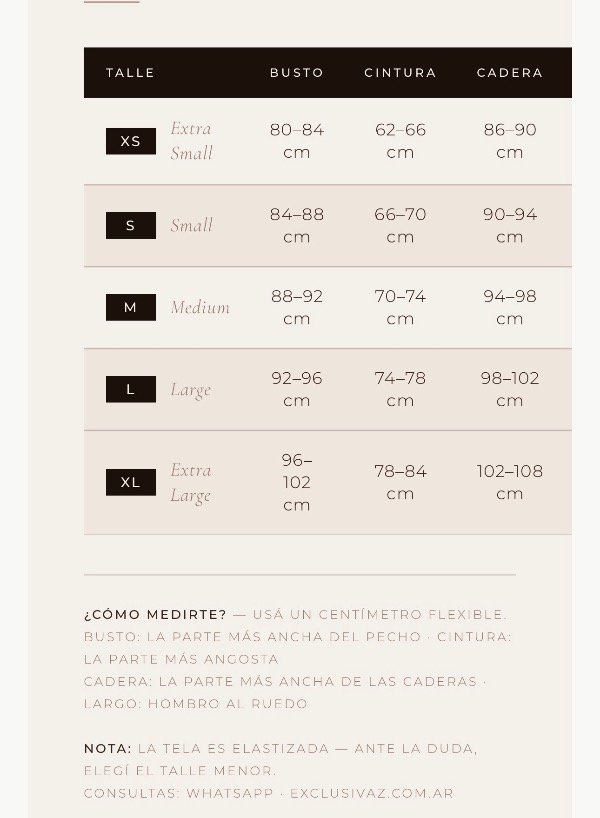Click the 102–108 cm cadera value
Screen dimensions: 600x818
coord(510,482)
